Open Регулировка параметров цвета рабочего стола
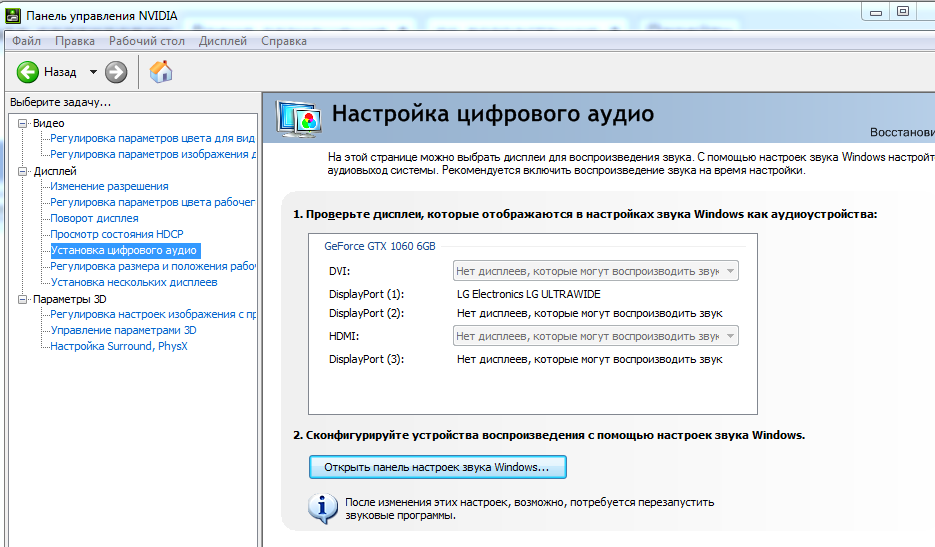This screenshot has height=547, width=935. tap(153, 203)
